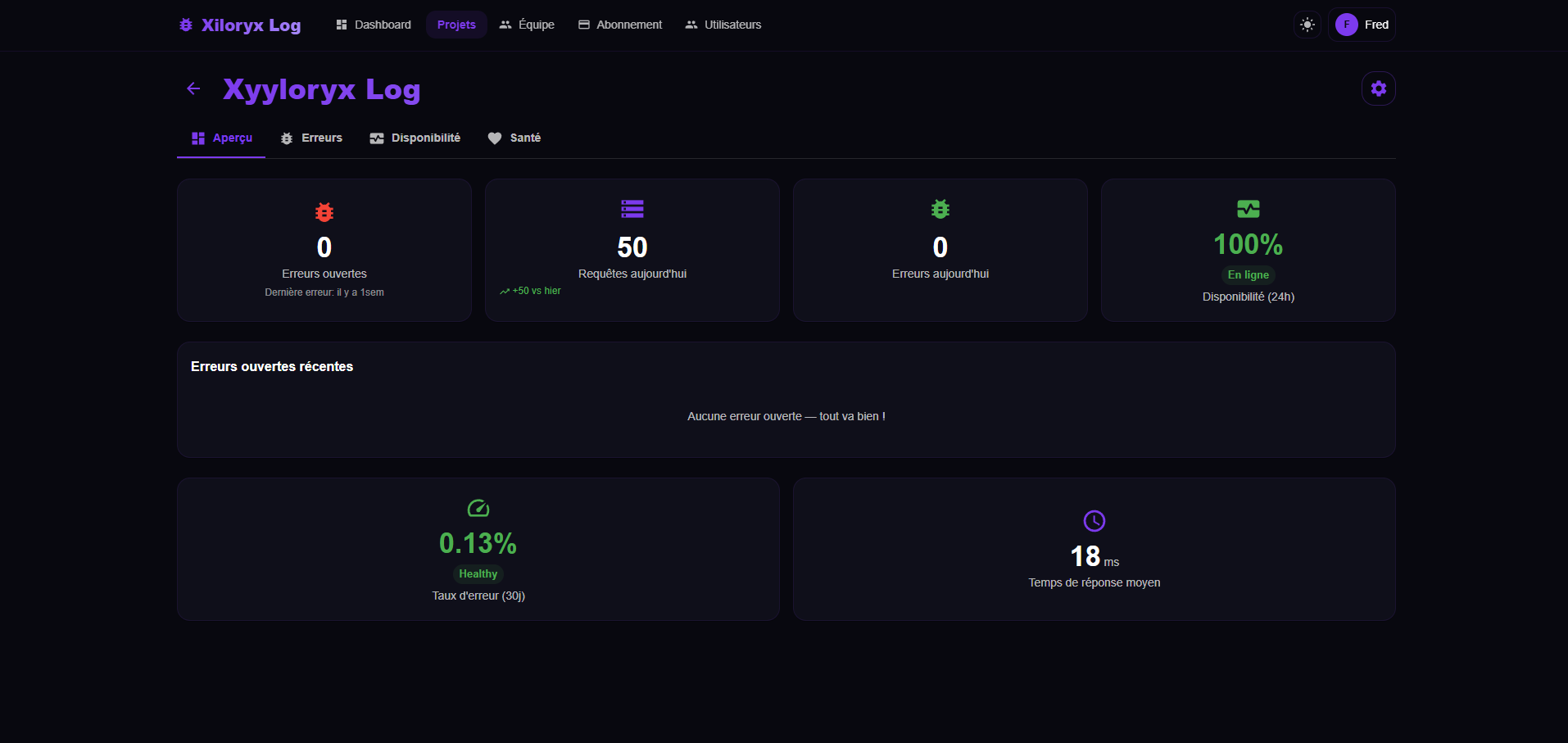
Task: Open the Équipe menu item
Action: point(527,25)
